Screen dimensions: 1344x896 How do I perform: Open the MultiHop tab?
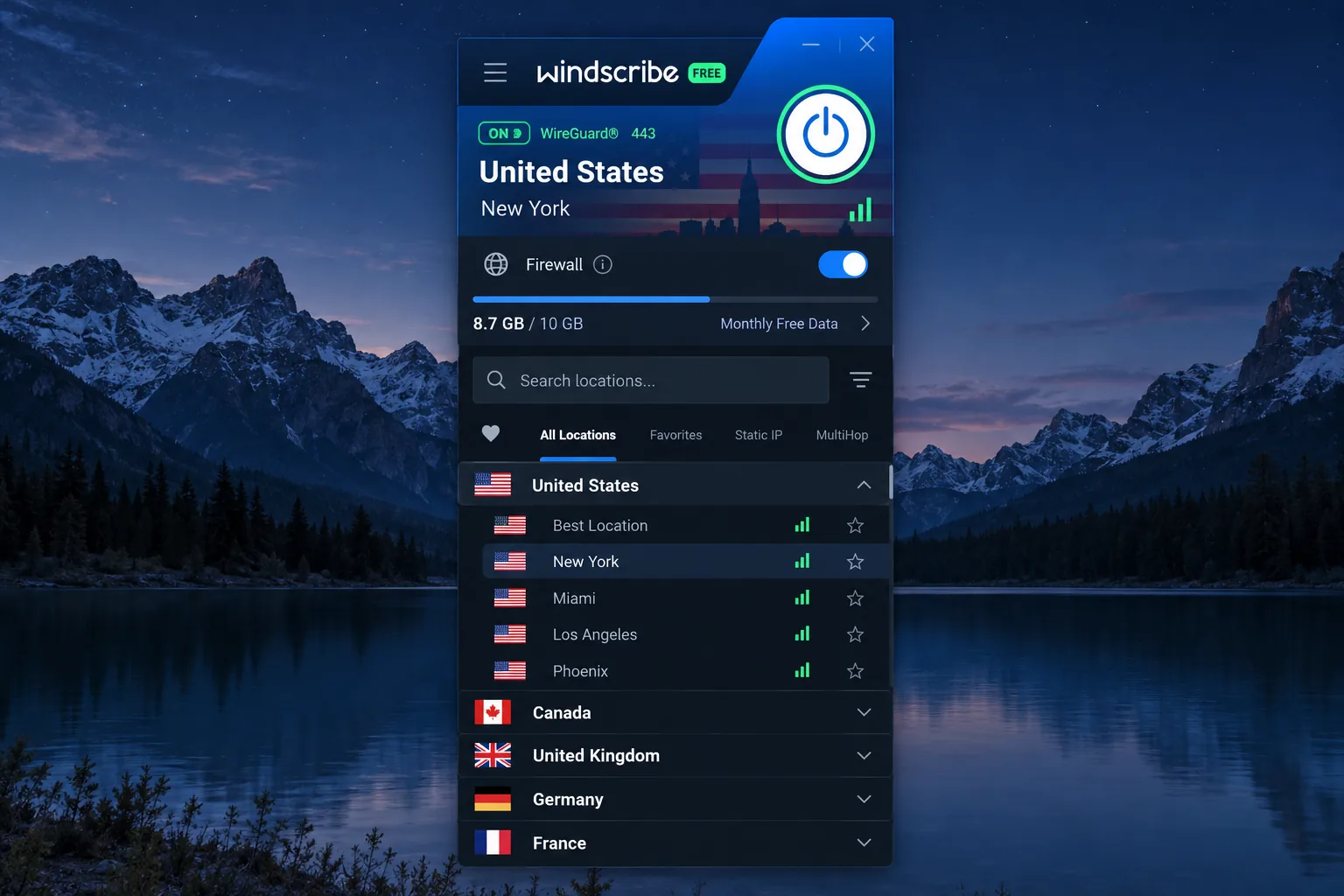point(842,435)
